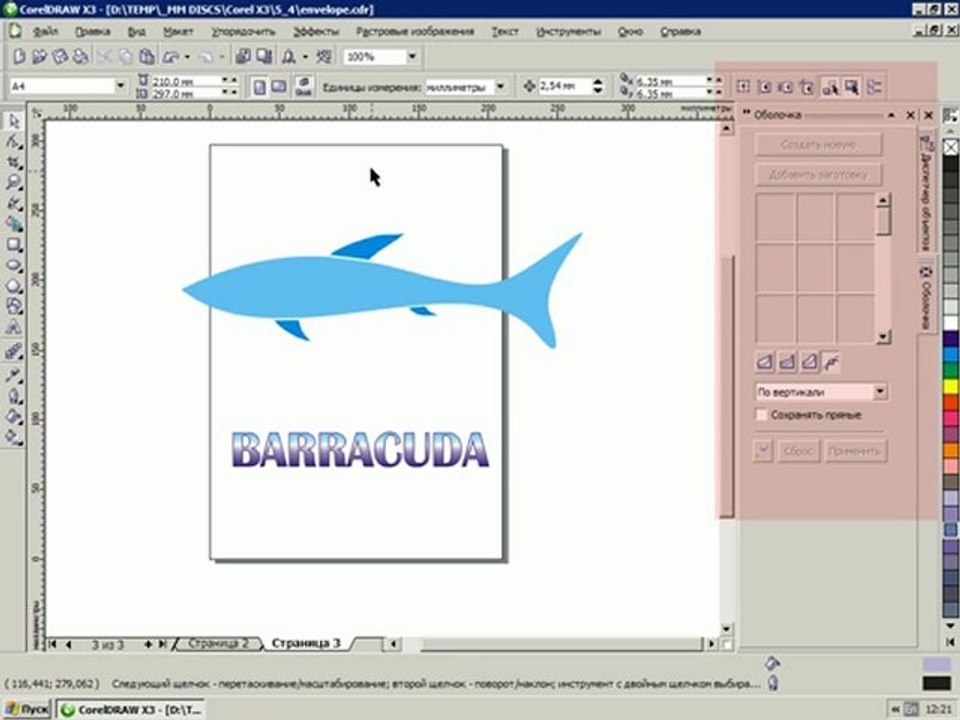The image size is (960, 720).
Task: Click the Добавить заготовку button
Action: coord(819,174)
